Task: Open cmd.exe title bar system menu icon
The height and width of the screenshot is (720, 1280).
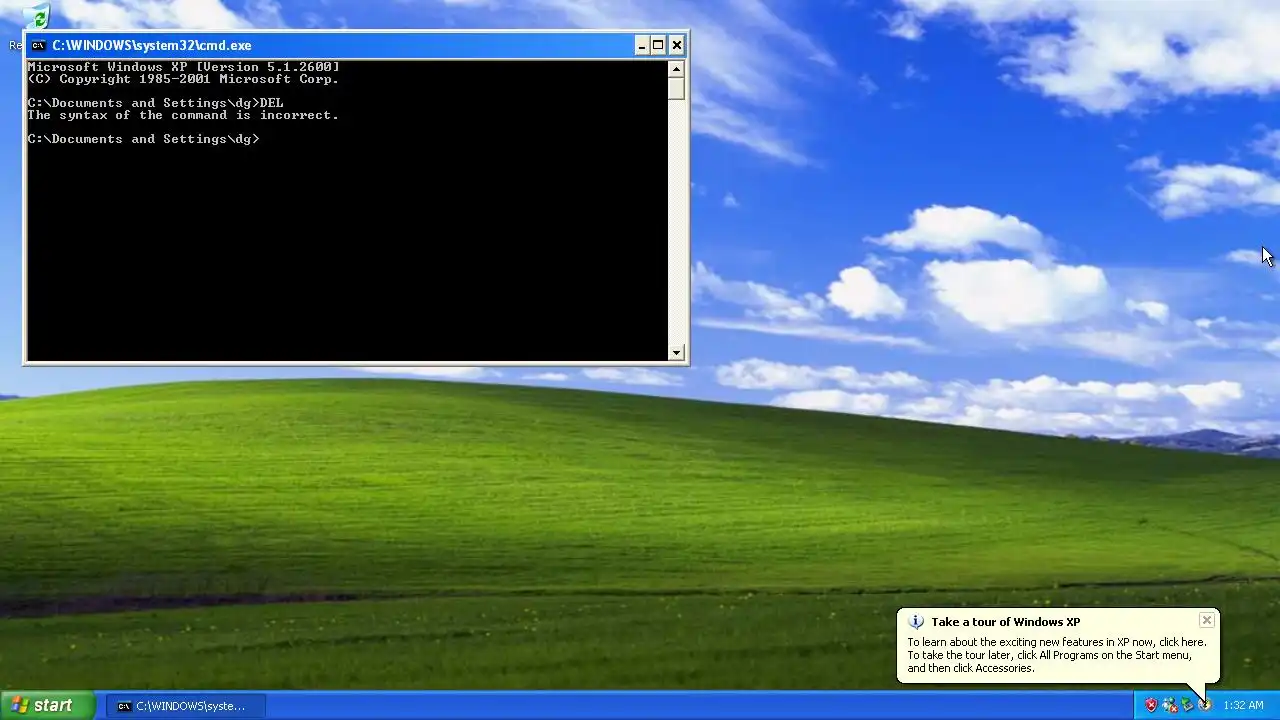Action: point(38,45)
